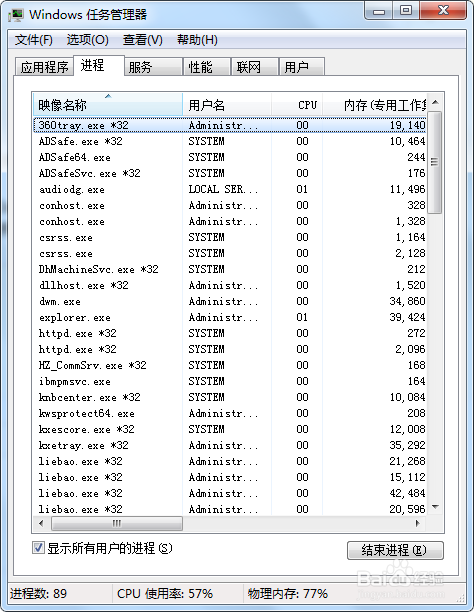Sort by CPU column header

[297, 105]
